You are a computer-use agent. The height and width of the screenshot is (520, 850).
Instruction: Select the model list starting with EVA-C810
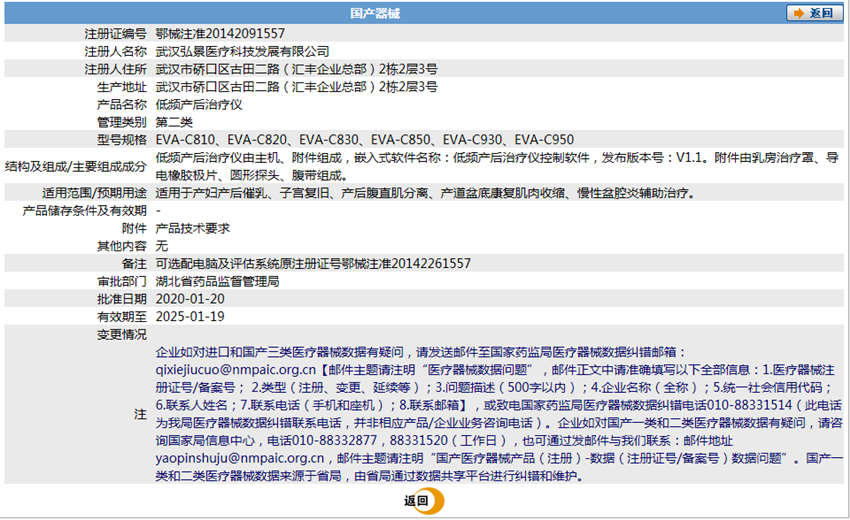[x=365, y=140]
